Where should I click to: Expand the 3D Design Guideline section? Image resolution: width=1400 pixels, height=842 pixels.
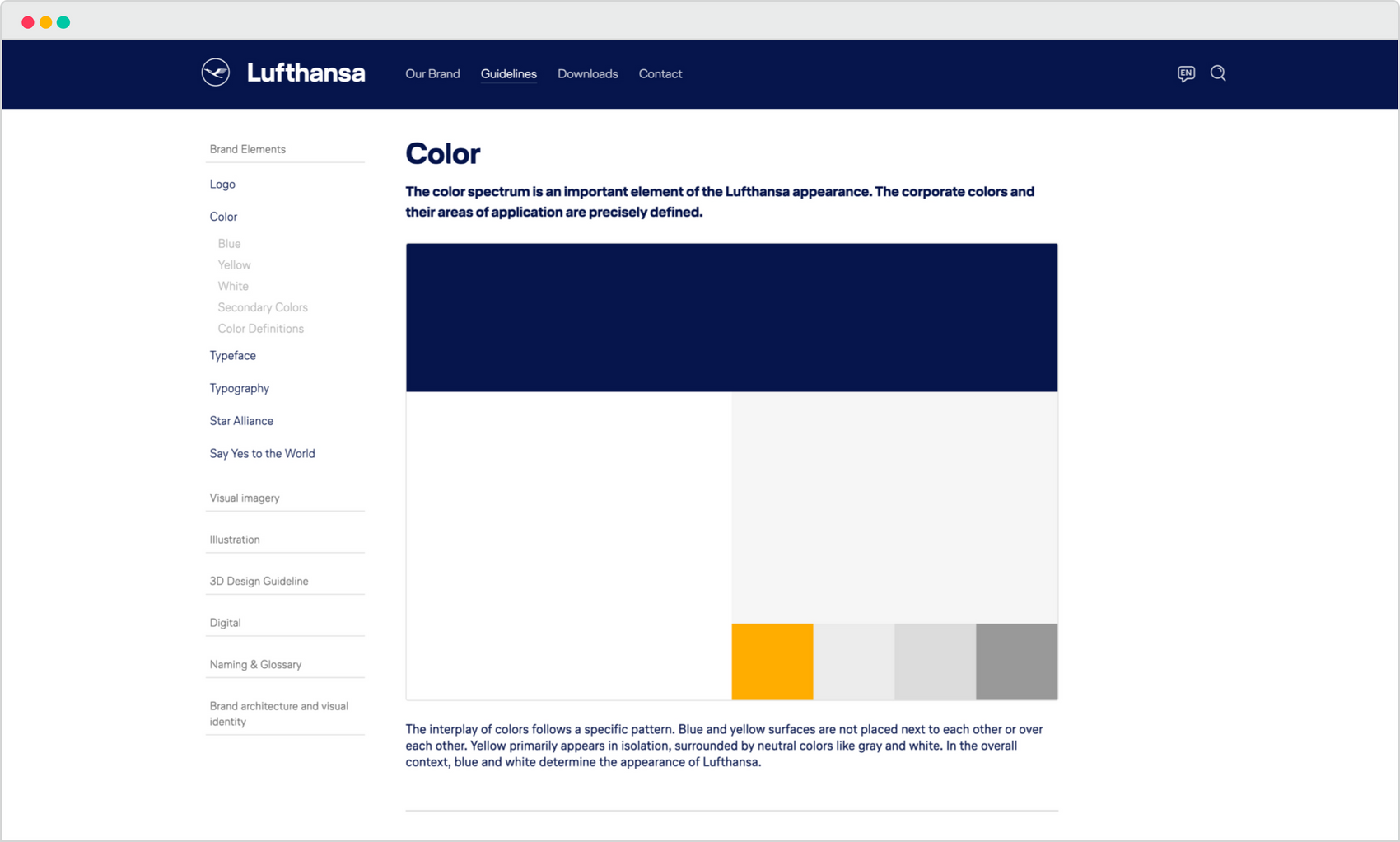pos(285,581)
